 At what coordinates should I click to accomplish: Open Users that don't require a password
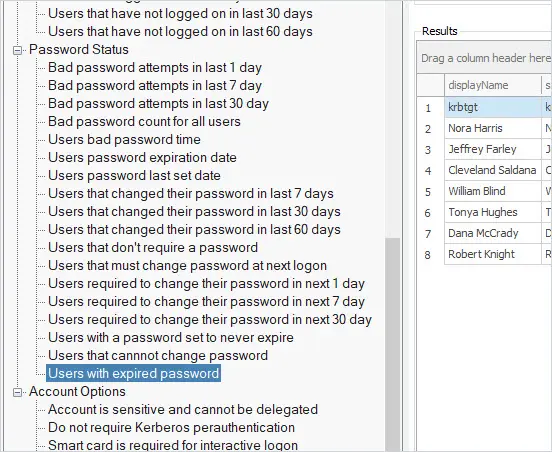coord(153,247)
